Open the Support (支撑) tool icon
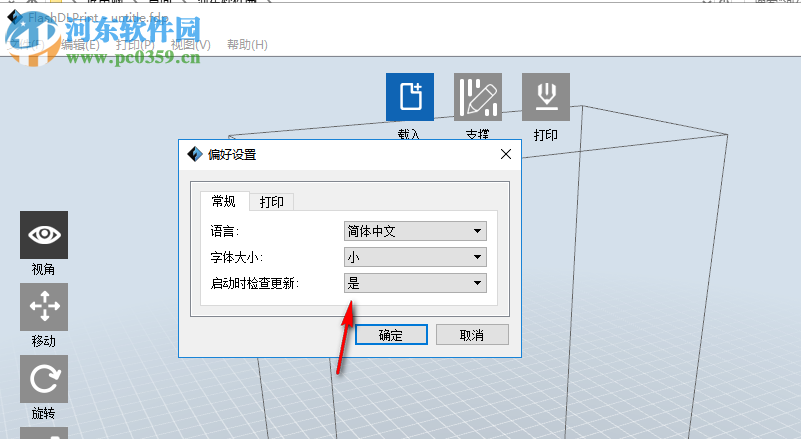The width and height of the screenshot is (801, 439). [478, 97]
